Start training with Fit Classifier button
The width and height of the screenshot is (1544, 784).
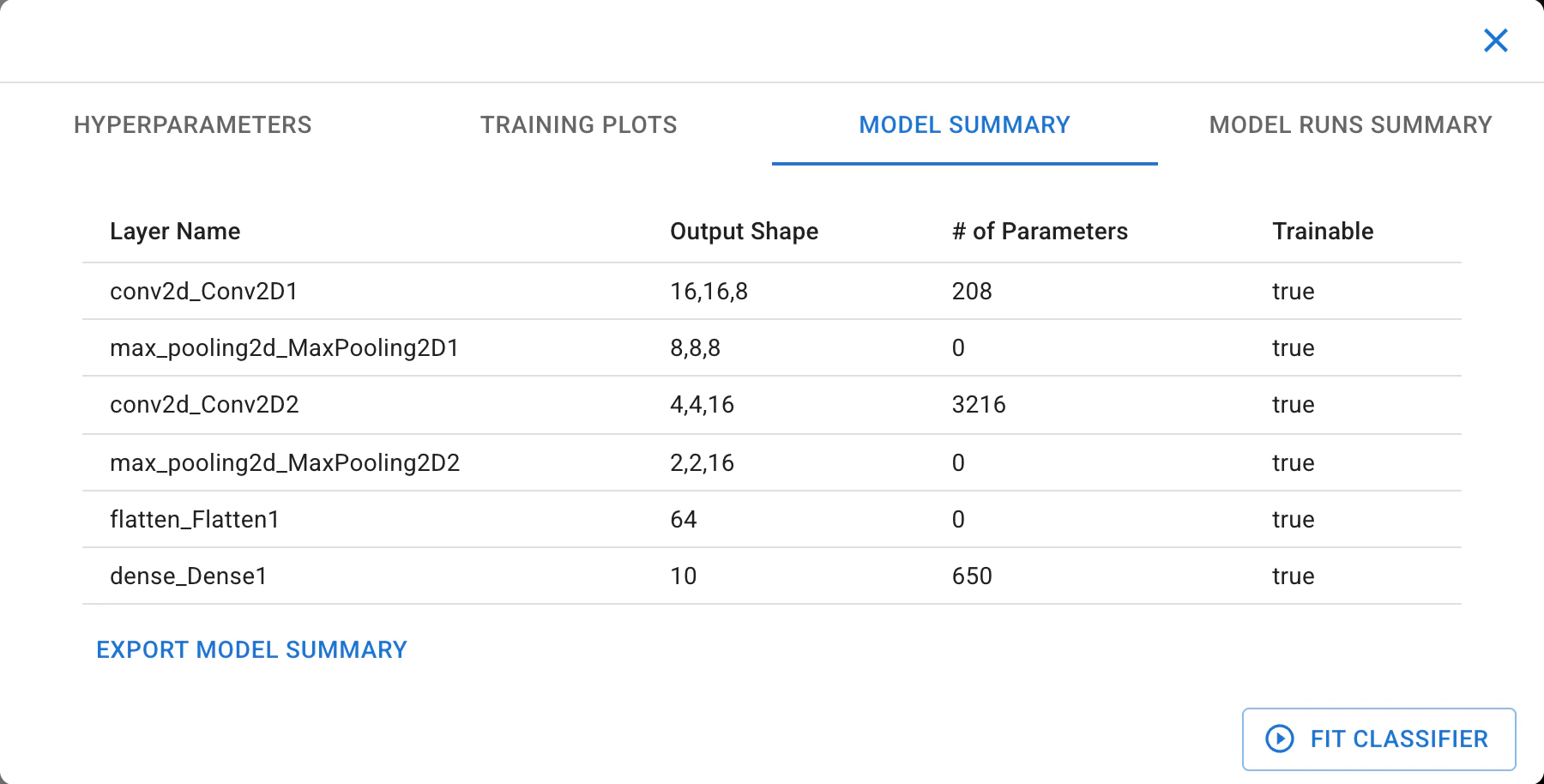pos(1379,739)
